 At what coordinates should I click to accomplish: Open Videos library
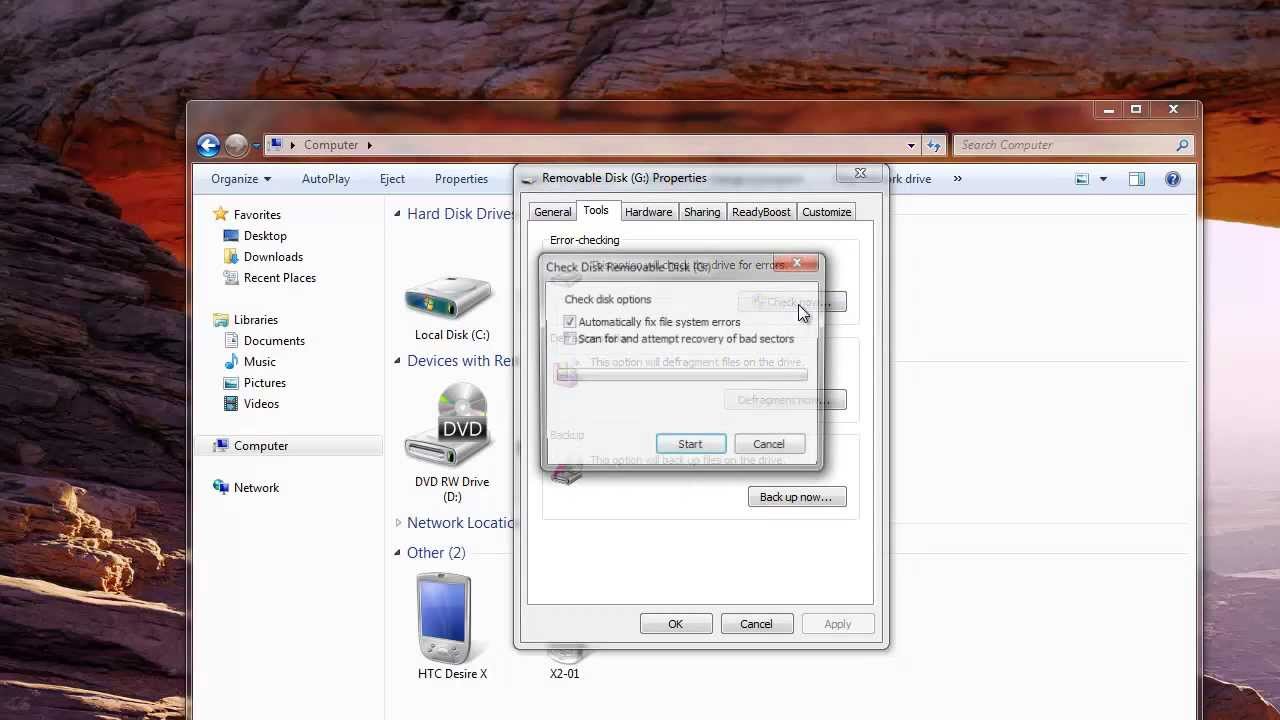point(261,404)
